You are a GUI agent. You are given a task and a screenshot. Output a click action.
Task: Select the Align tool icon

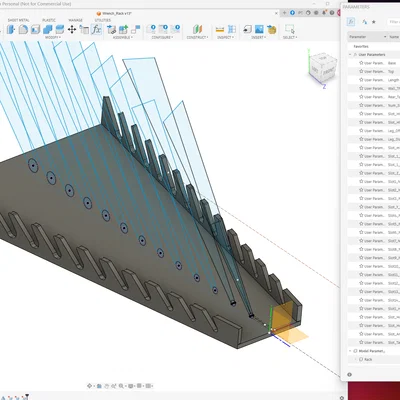(84, 29)
